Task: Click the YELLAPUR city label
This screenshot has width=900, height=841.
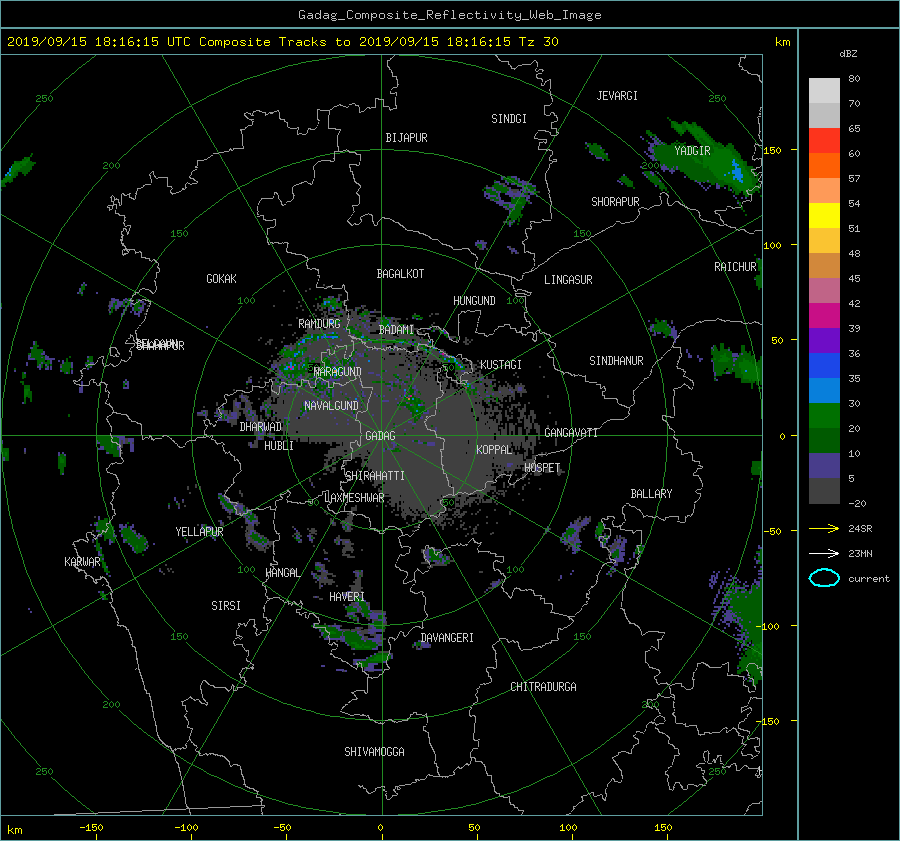Action: 199,532
